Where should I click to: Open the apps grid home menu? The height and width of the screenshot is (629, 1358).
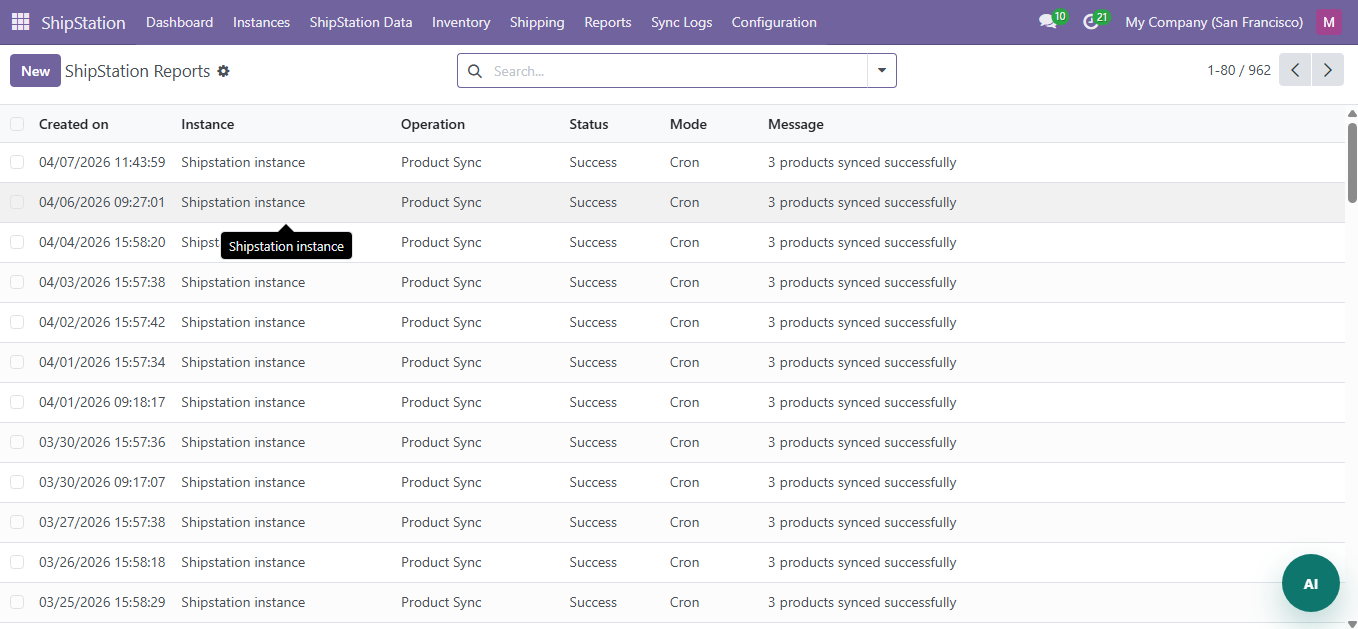pyautogui.click(x=20, y=22)
